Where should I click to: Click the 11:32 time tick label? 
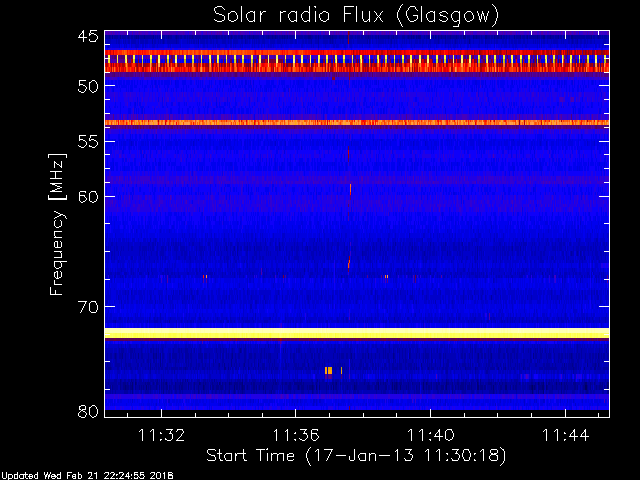point(160,435)
